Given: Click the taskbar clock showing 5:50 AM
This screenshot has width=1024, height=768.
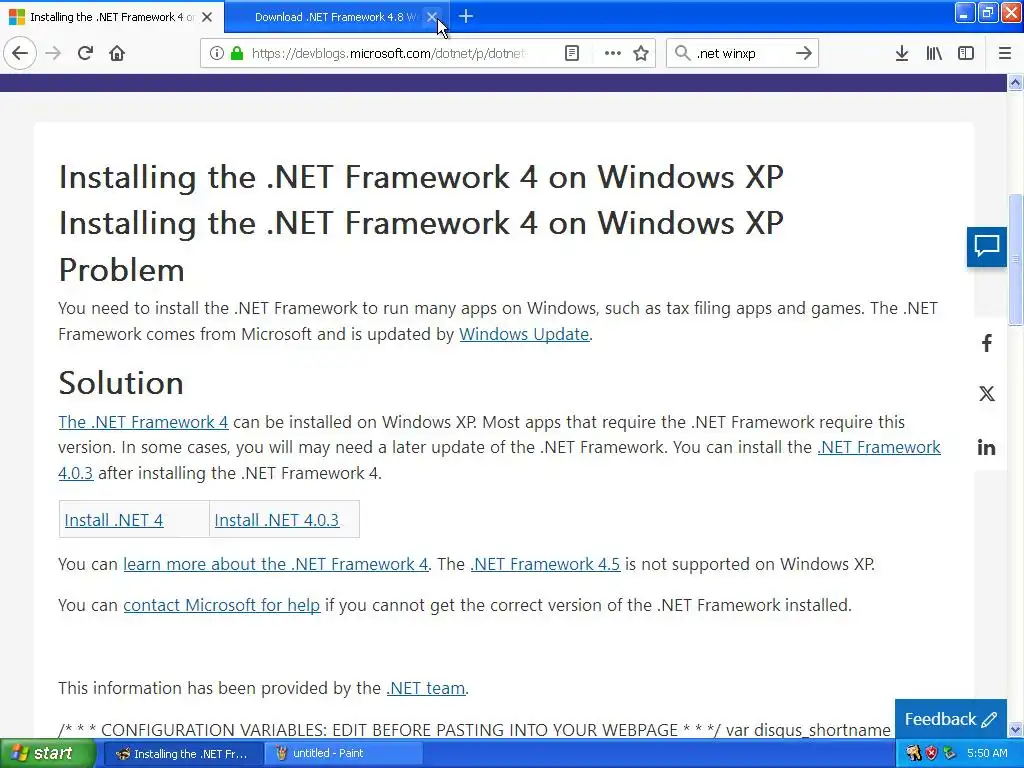Looking at the screenshot, I should (987, 753).
